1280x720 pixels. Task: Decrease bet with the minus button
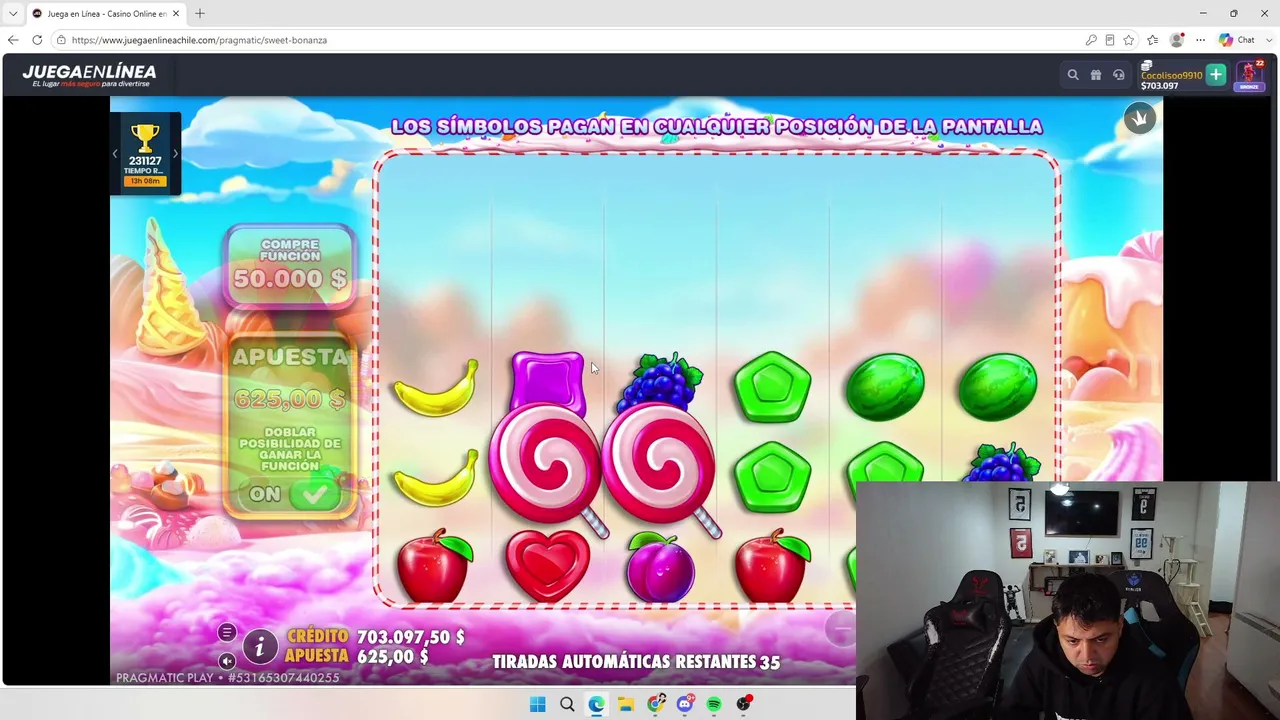841,628
